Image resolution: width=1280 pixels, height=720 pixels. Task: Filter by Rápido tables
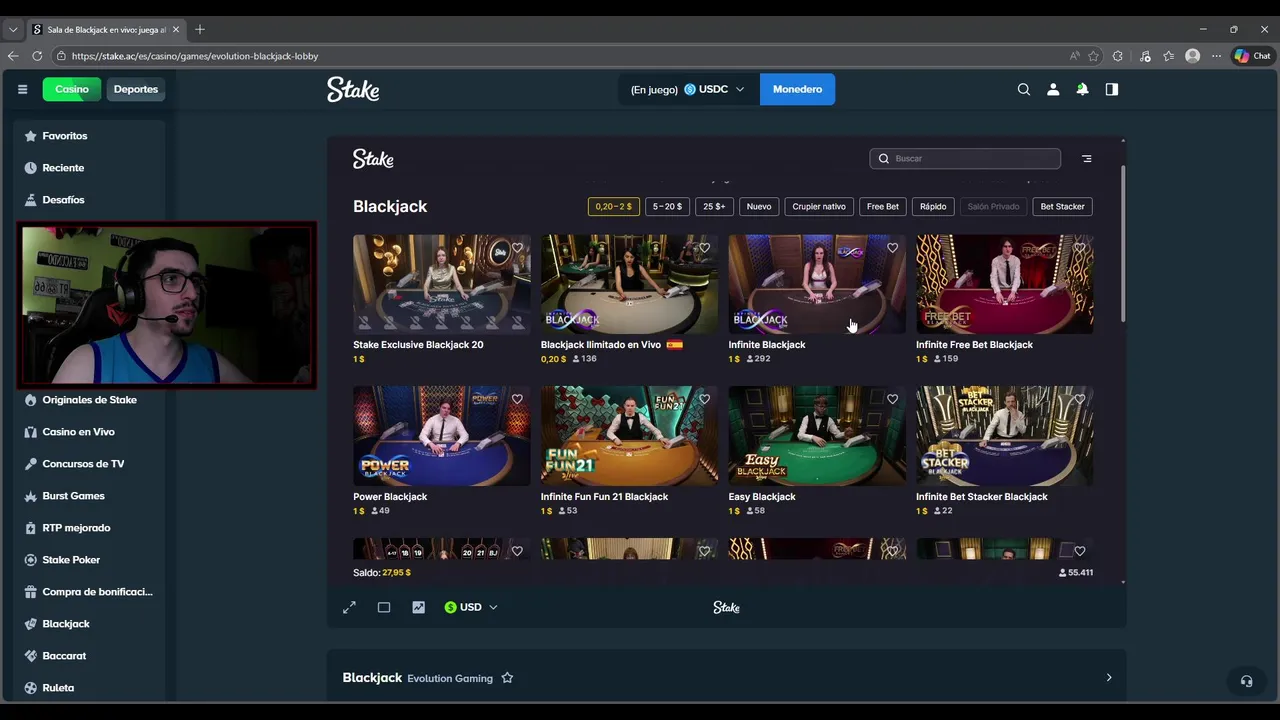tap(933, 206)
